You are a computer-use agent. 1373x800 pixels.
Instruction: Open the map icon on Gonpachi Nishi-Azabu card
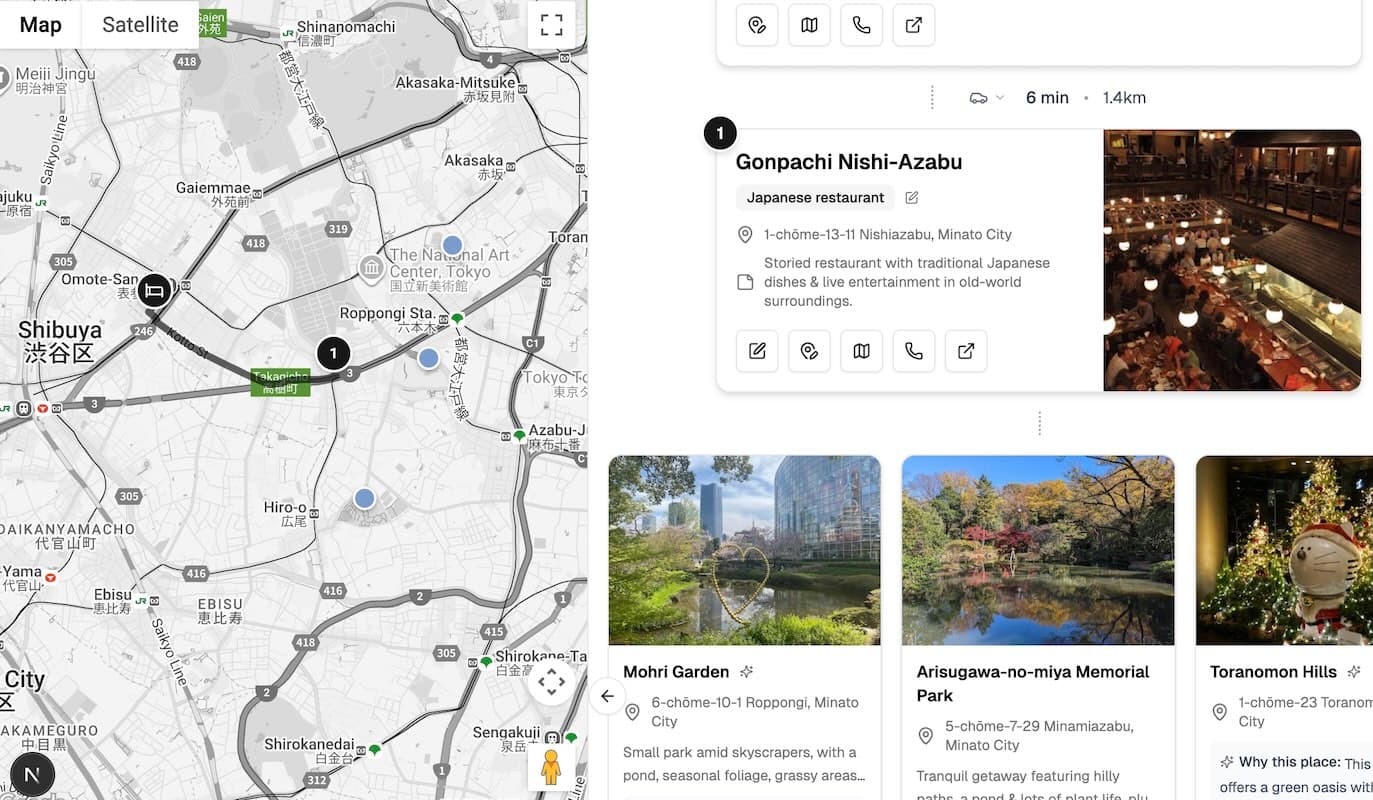pos(861,351)
